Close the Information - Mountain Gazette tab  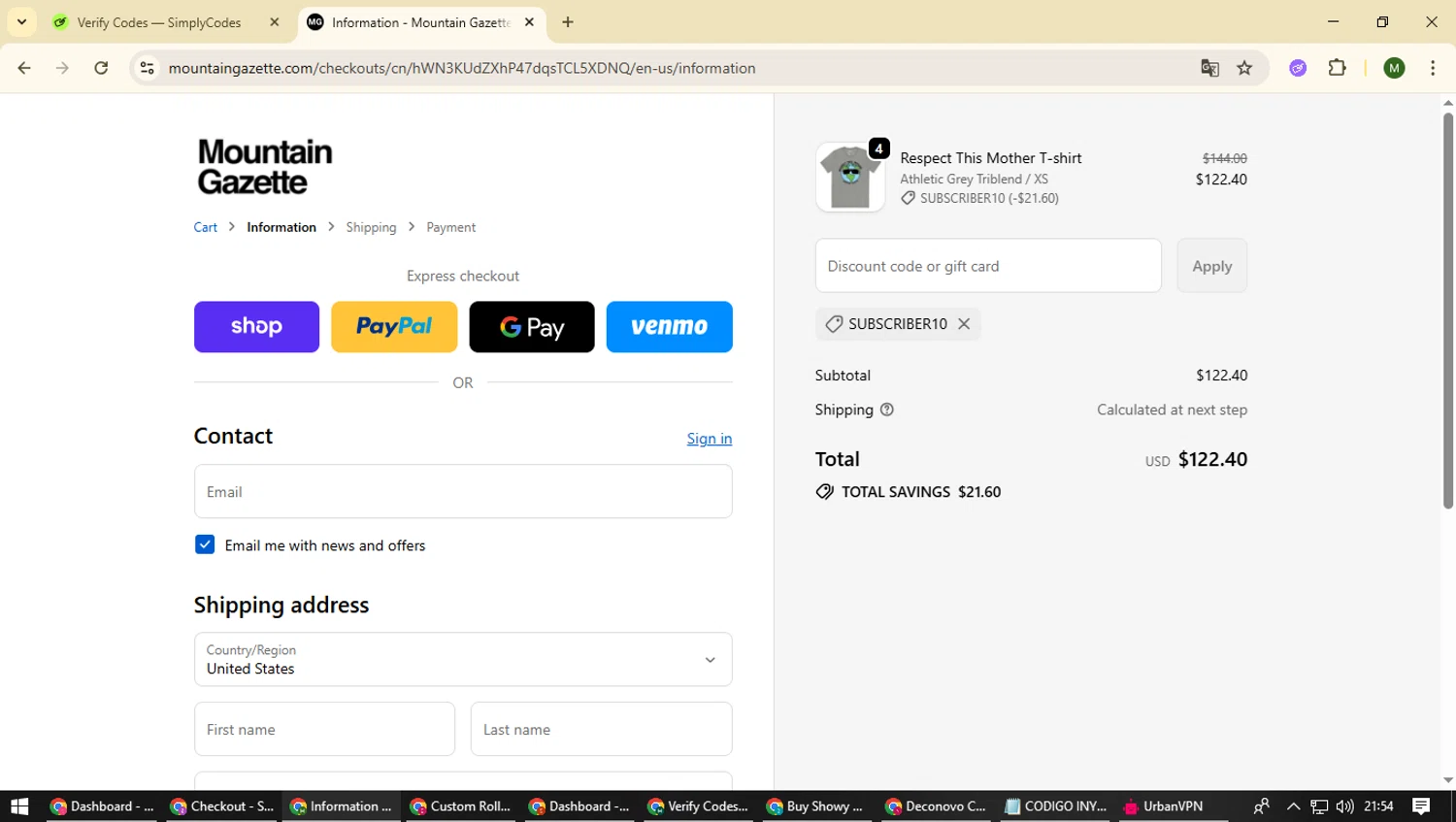(x=529, y=22)
